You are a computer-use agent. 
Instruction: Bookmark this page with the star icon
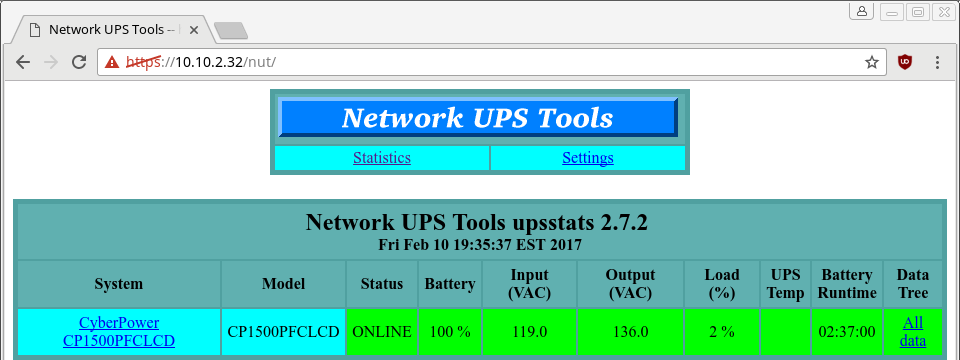pyautogui.click(x=872, y=62)
